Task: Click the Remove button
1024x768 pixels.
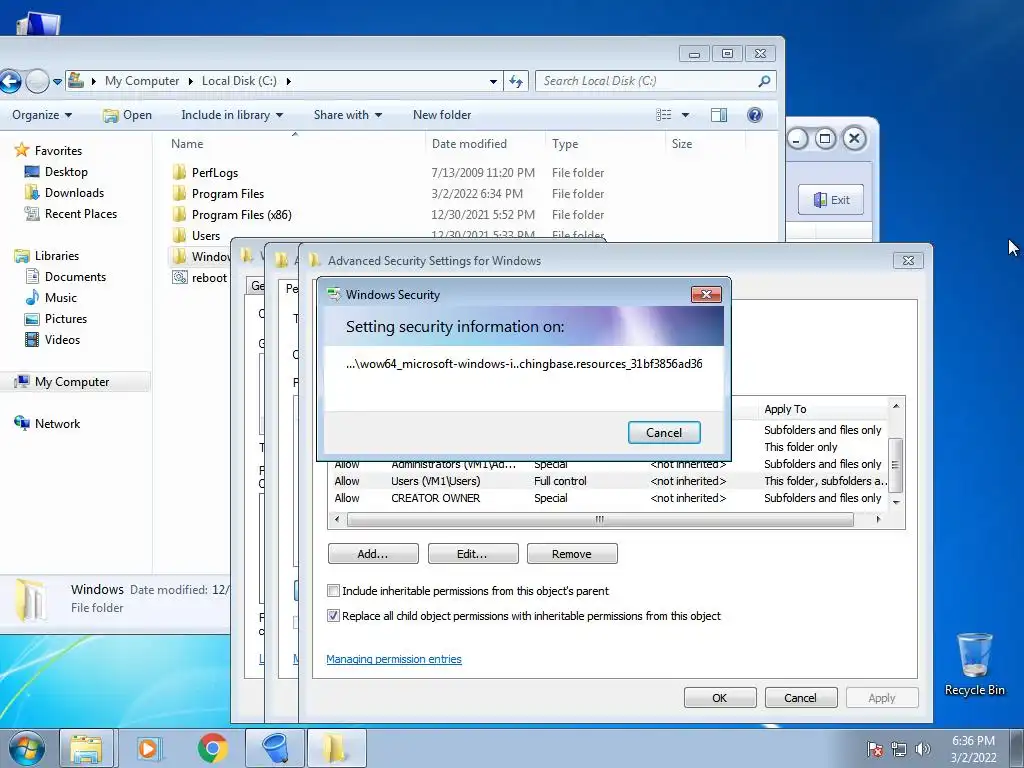Action: [x=571, y=554]
